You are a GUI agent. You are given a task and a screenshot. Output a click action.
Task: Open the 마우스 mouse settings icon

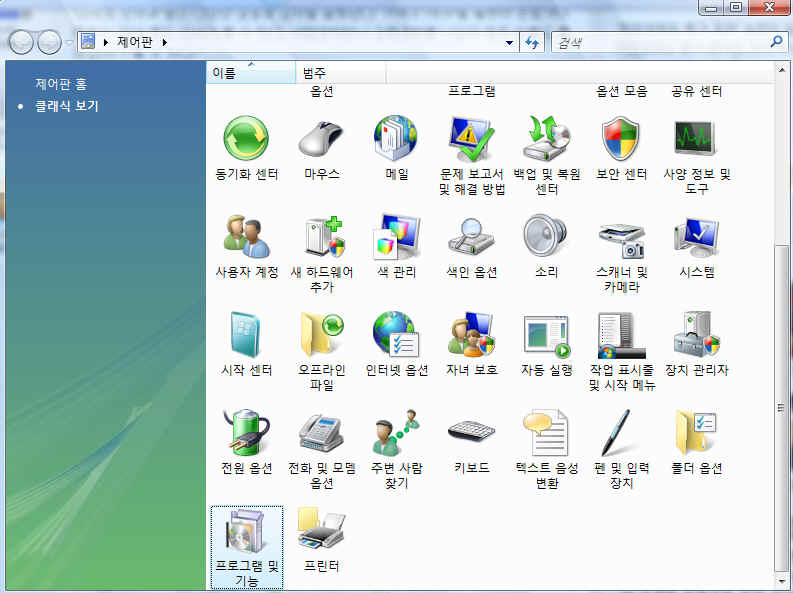point(322,139)
